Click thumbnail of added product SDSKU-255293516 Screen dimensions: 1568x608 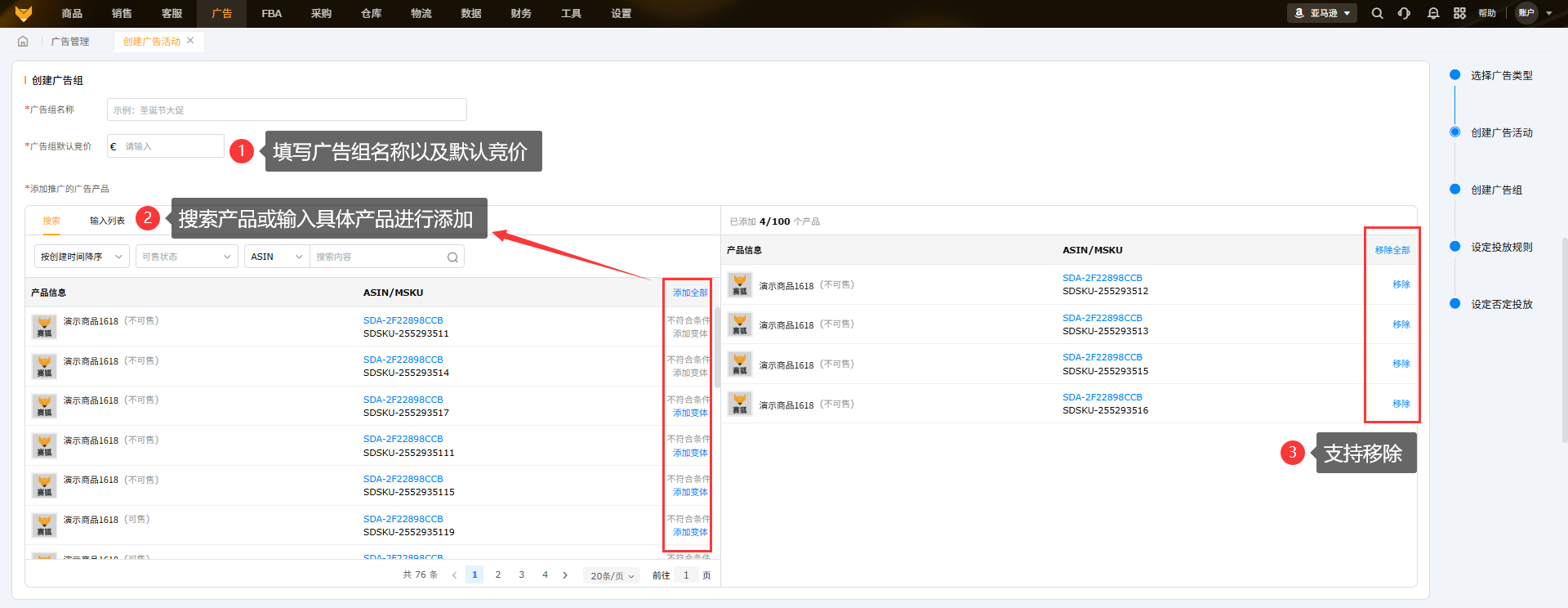click(740, 404)
